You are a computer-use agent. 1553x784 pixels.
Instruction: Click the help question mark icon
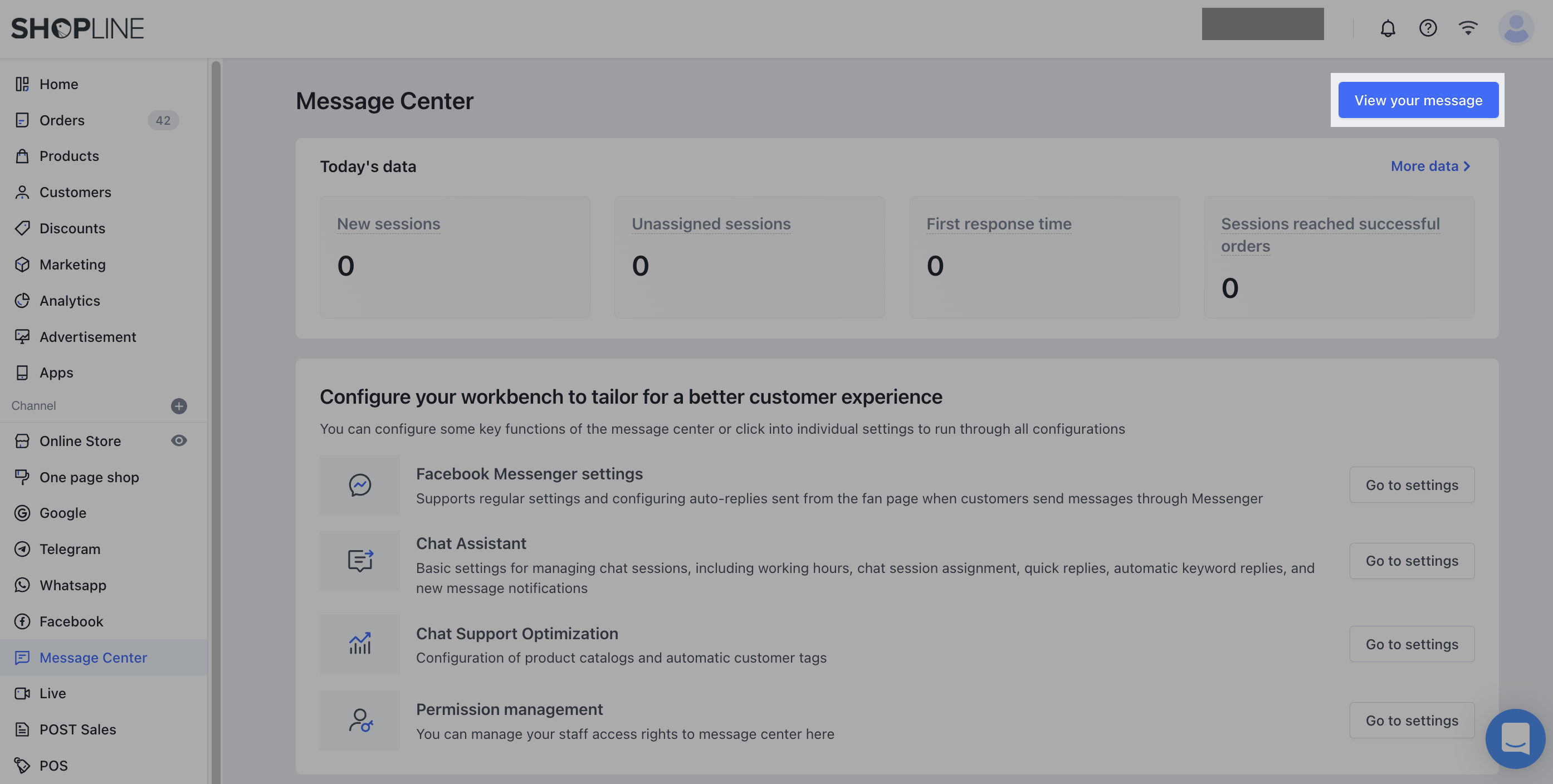(1428, 28)
